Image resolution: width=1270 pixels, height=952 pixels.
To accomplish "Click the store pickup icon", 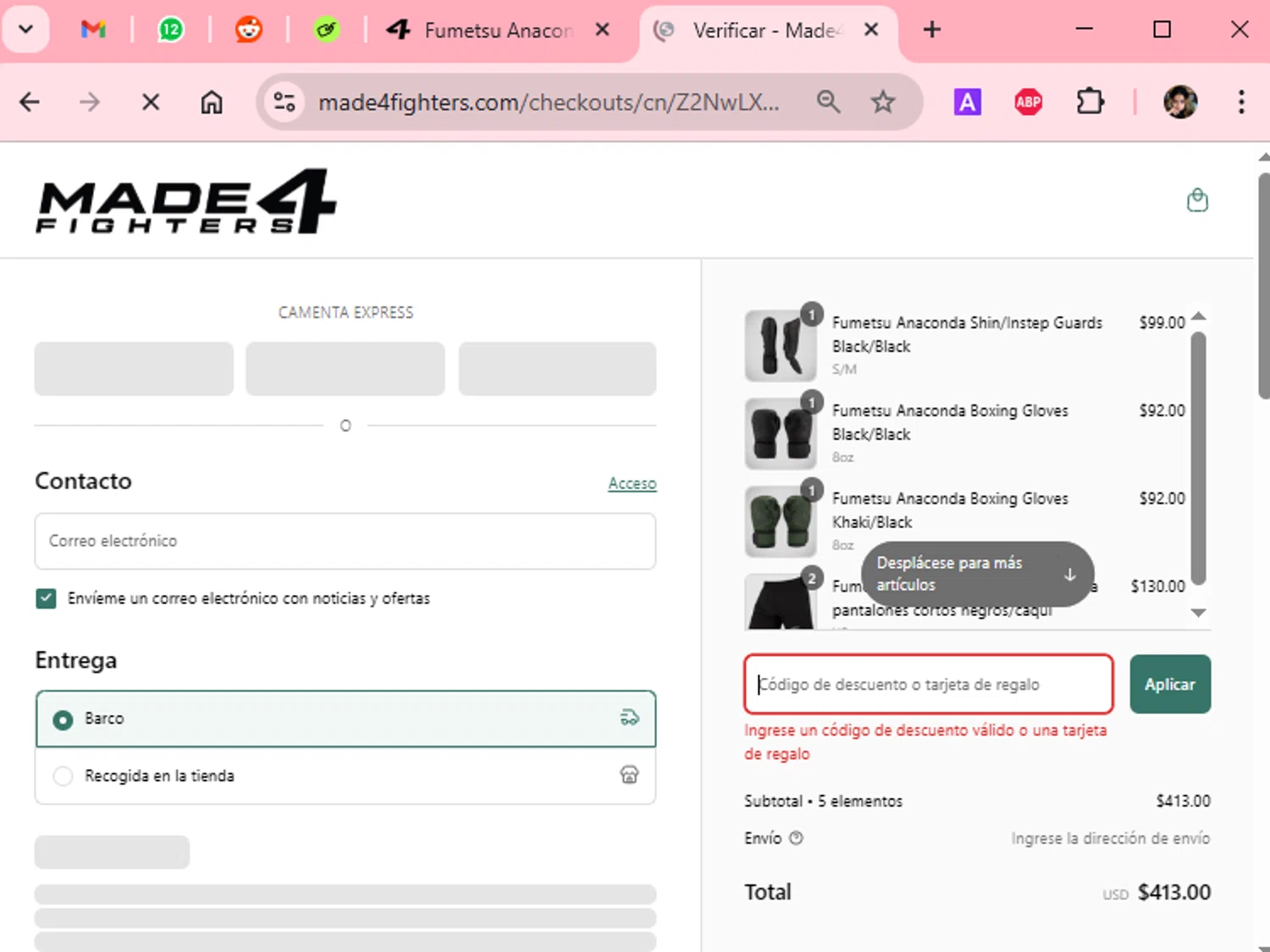I will point(629,774).
